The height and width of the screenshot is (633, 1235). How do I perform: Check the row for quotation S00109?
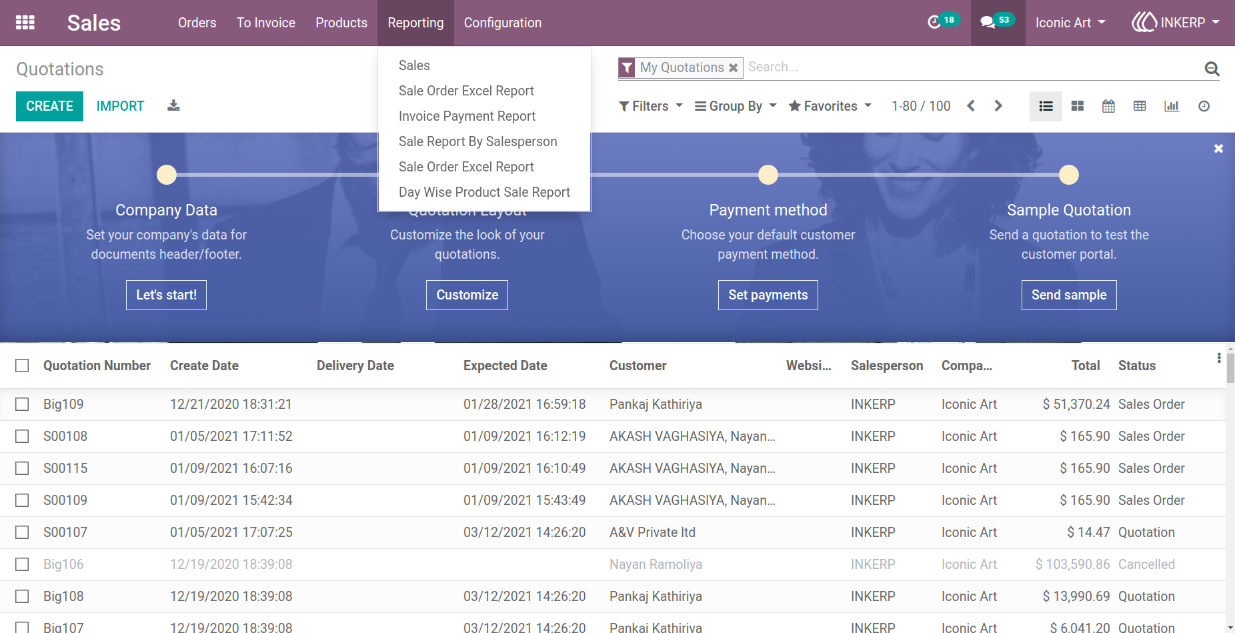coord(22,501)
